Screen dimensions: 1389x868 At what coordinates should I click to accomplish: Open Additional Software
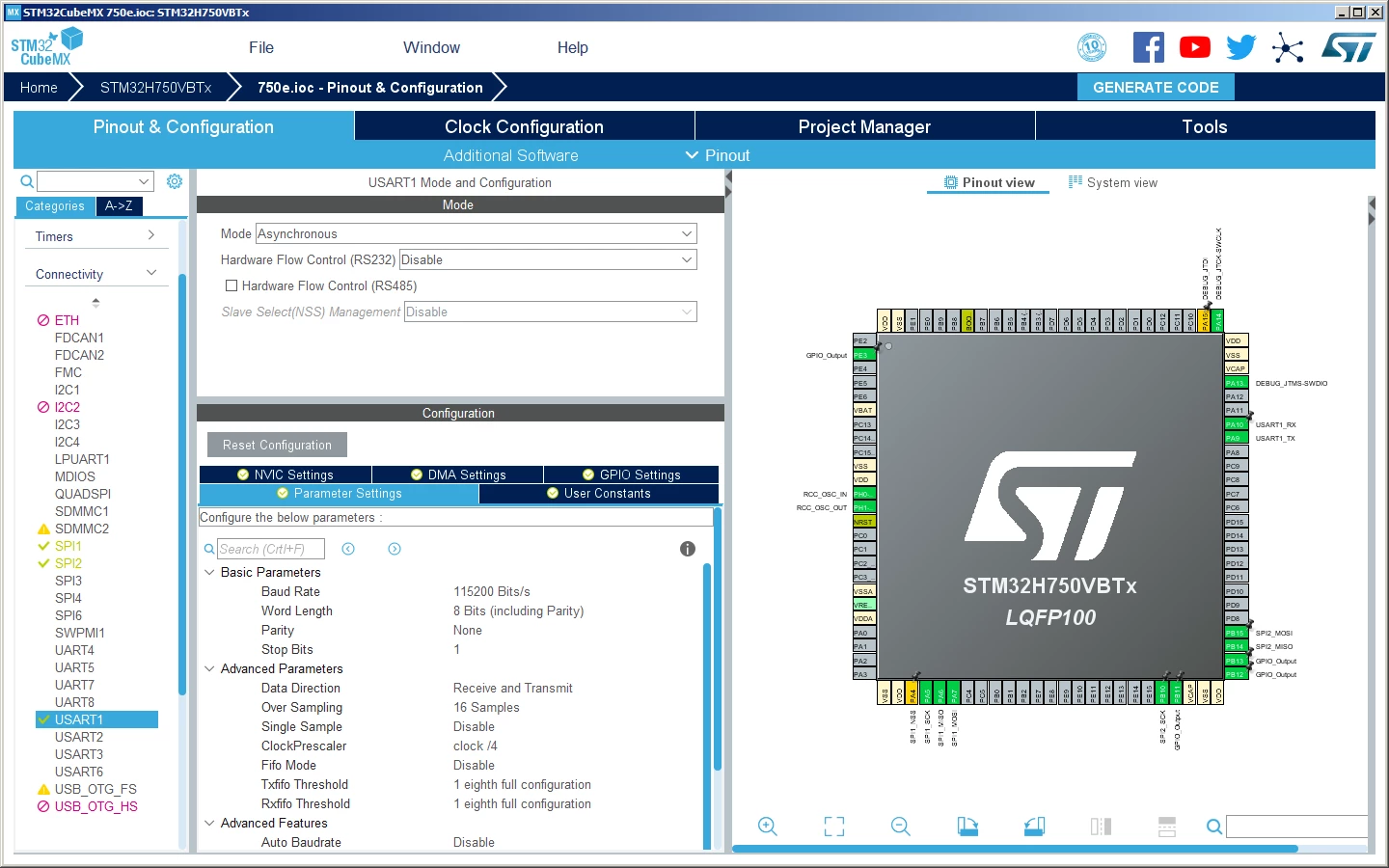511,155
